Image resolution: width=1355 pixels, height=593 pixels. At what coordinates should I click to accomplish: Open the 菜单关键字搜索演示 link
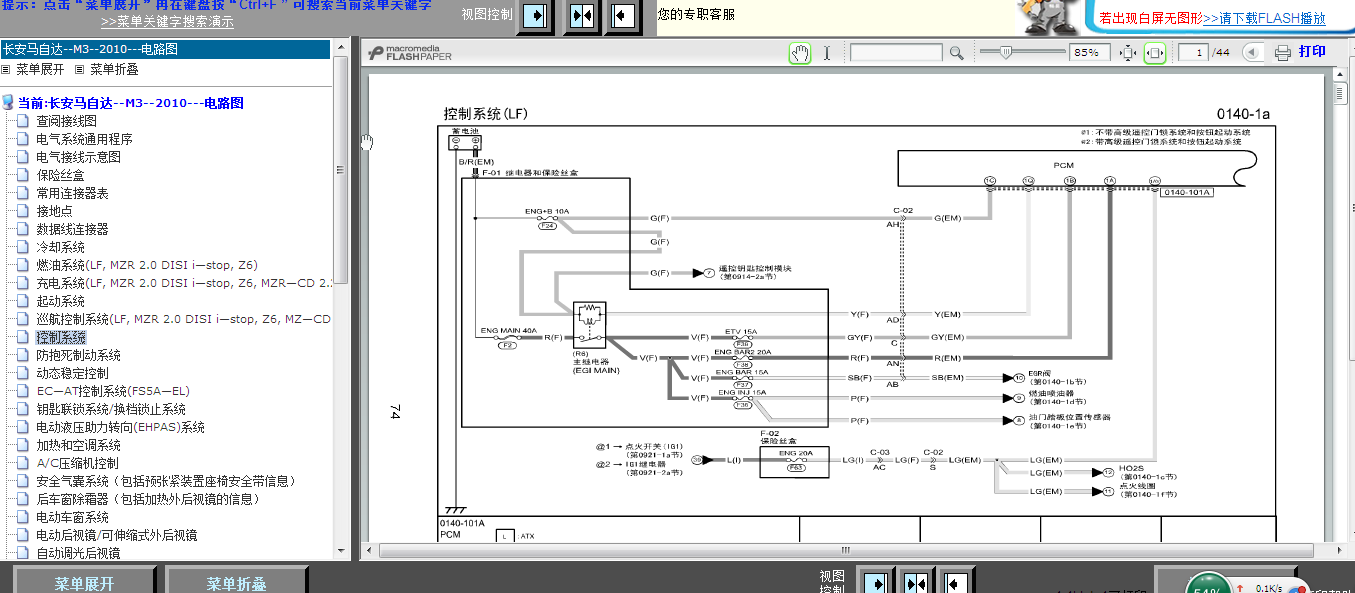point(167,21)
